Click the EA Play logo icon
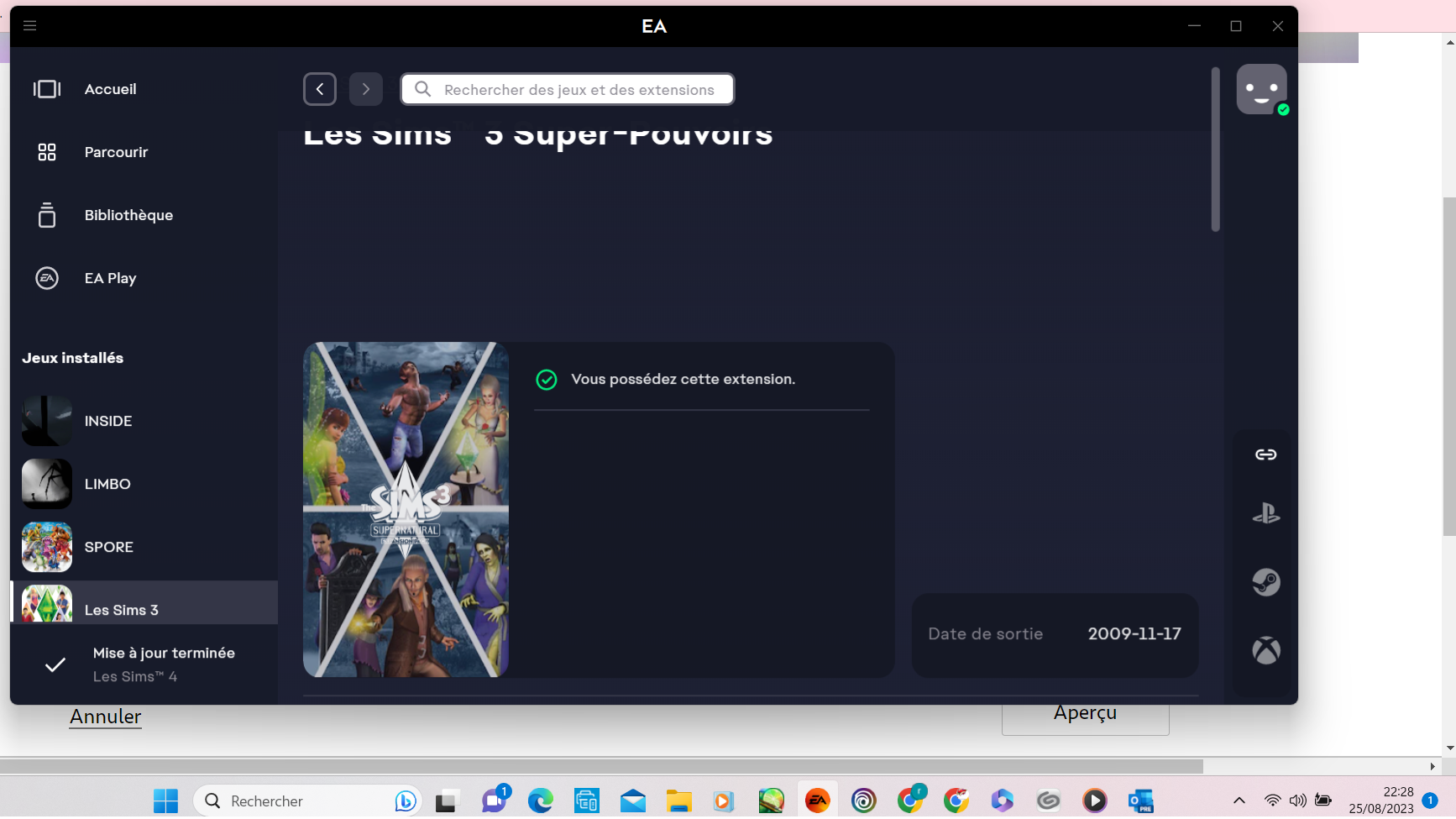Image resolution: width=1456 pixels, height=819 pixels. coord(47,278)
